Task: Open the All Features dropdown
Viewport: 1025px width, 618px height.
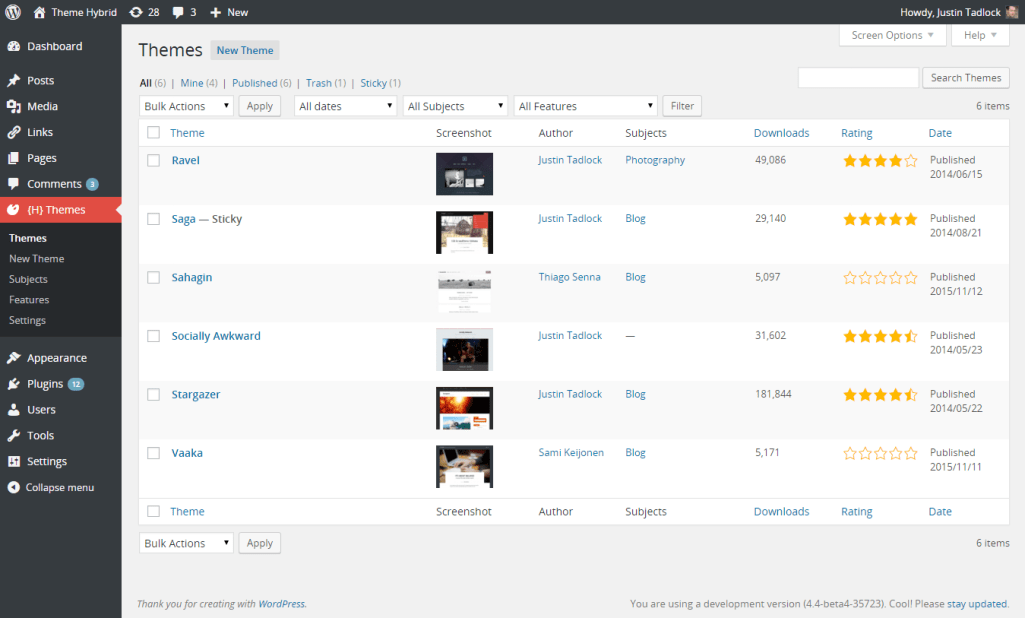Action: (x=585, y=106)
